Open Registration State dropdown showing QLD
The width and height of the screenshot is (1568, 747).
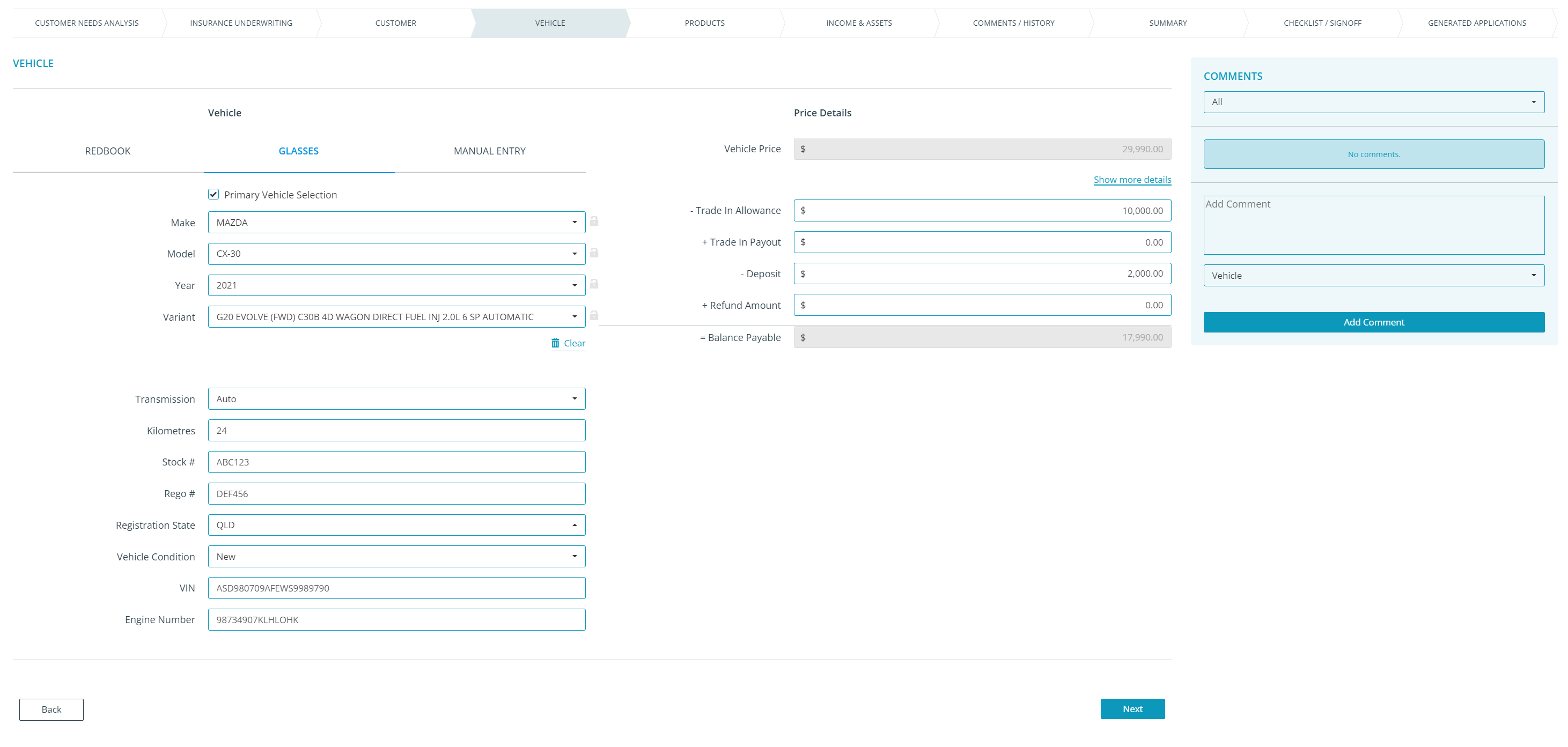coord(396,525)
